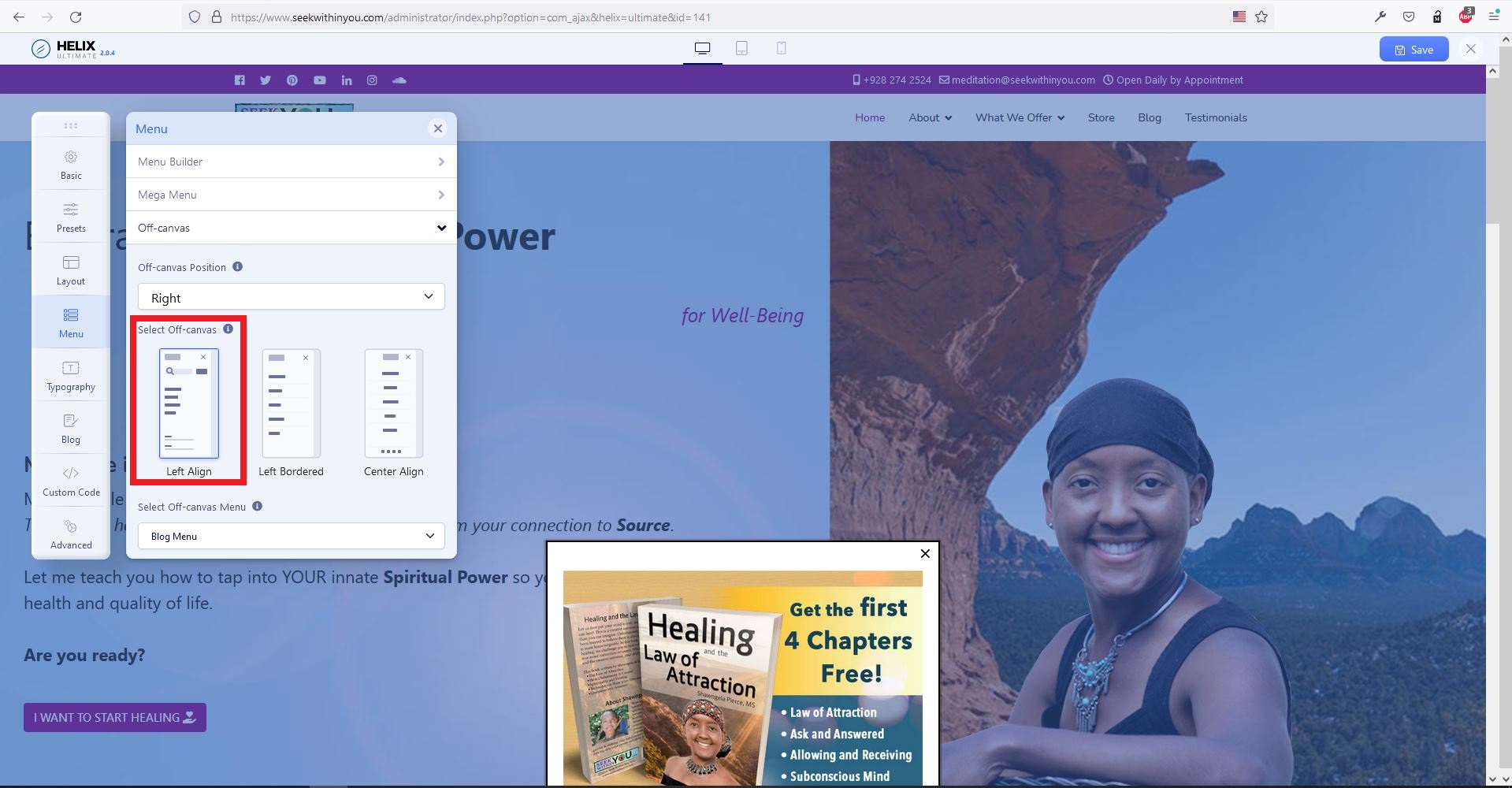Expand the Mega Menu section
The image size is (1512, 788).
291,195
